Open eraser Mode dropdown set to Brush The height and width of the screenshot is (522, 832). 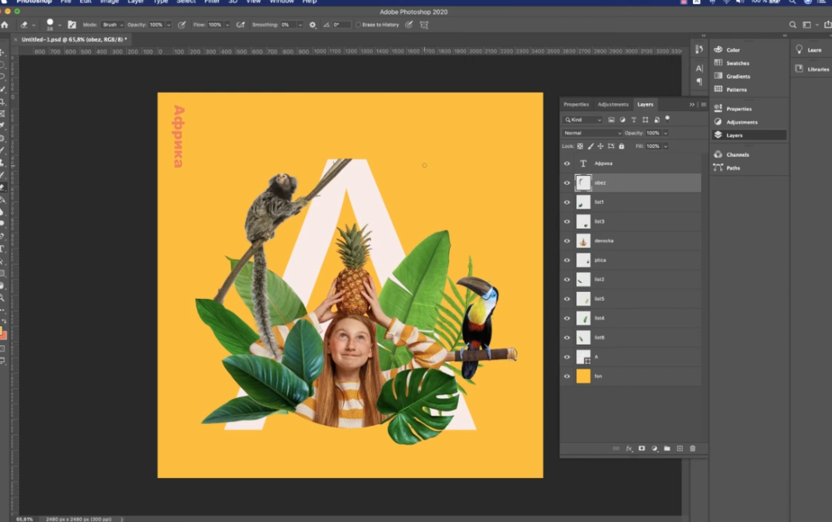[x=111, y=25]
